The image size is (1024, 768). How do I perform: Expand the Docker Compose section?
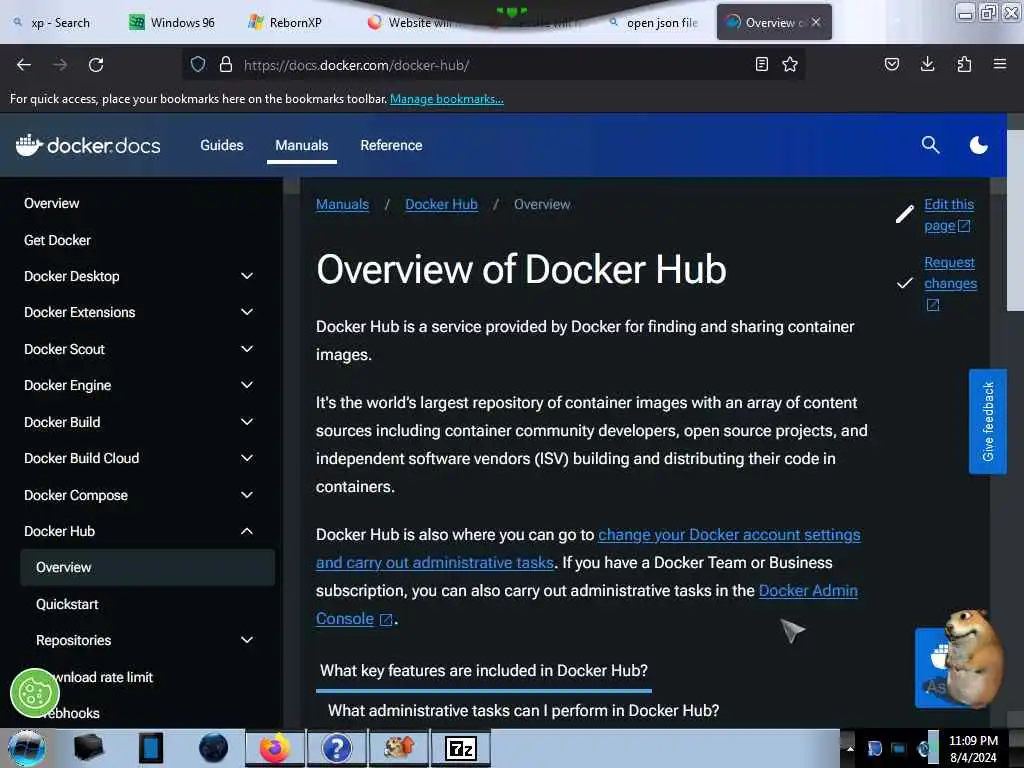pos(247,495)
